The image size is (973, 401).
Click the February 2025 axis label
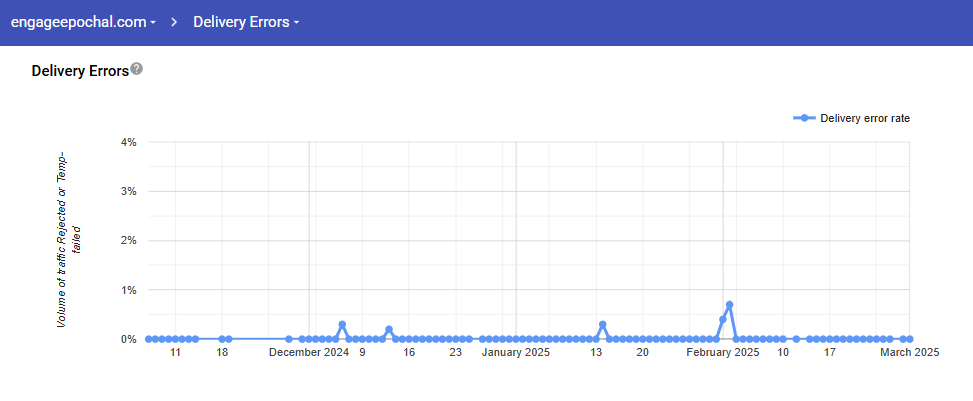pos(723,352)
